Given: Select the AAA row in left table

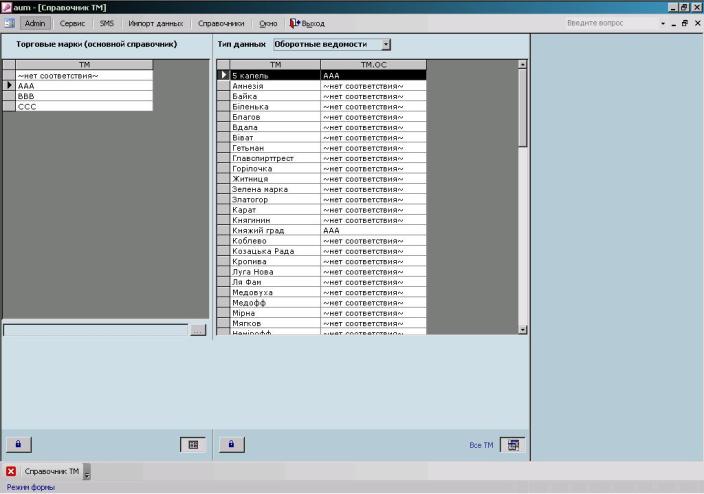Looking at the screenshot, I should point(84,85).
